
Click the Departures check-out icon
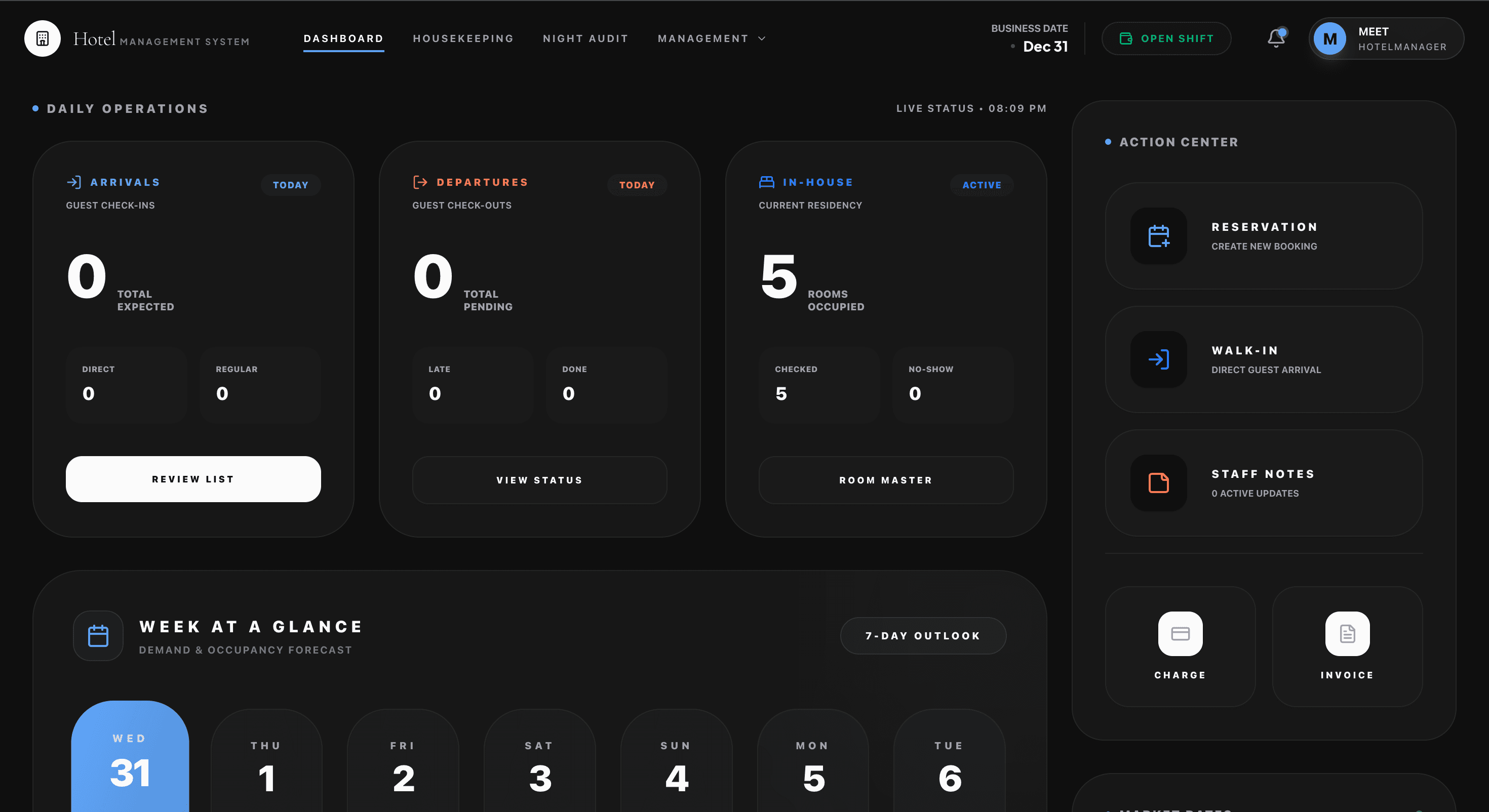pos(420,181)
